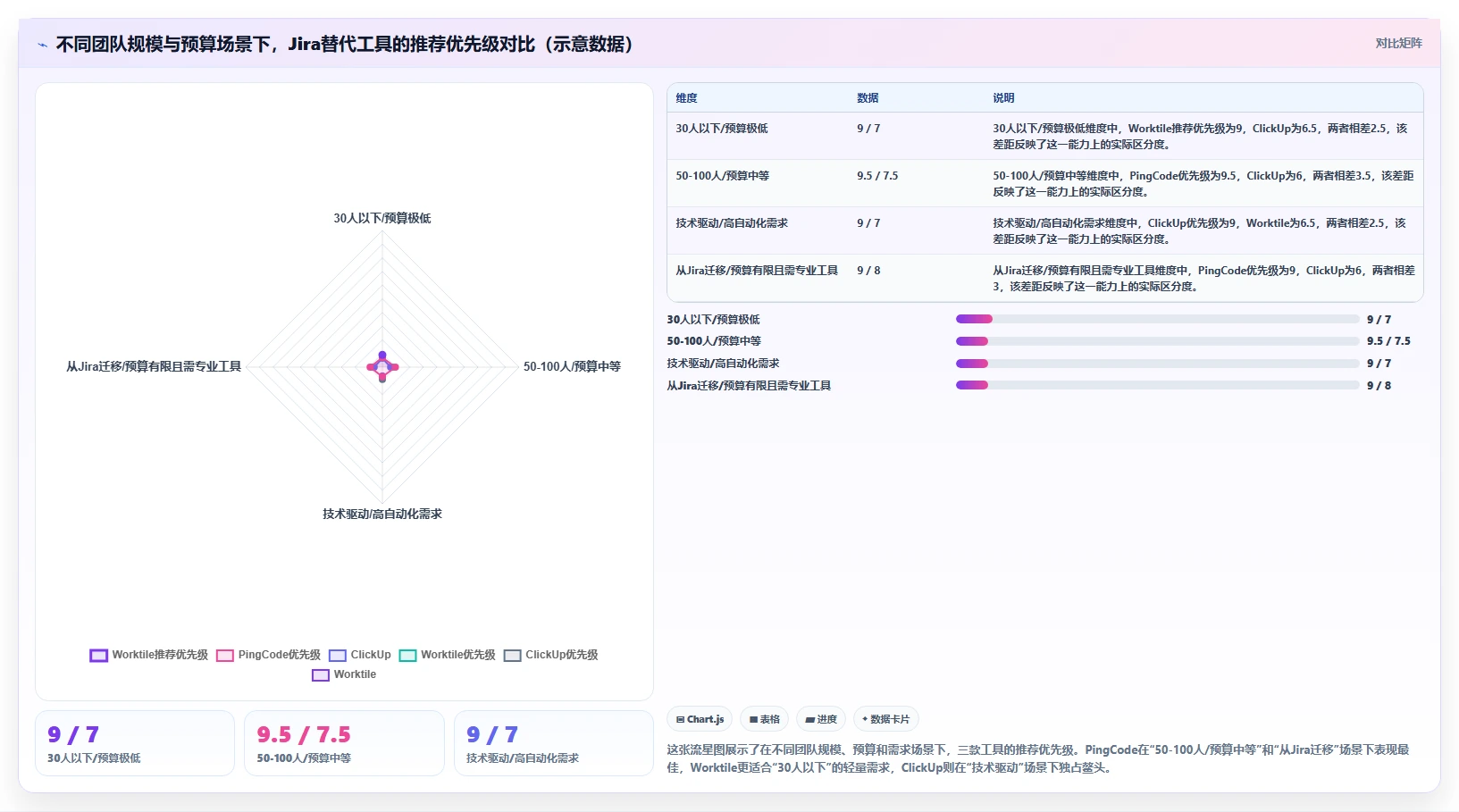
Task: Toggle the bottom-row Worktile legend entry
Action: pyautogui.click(x=344, y=674)
